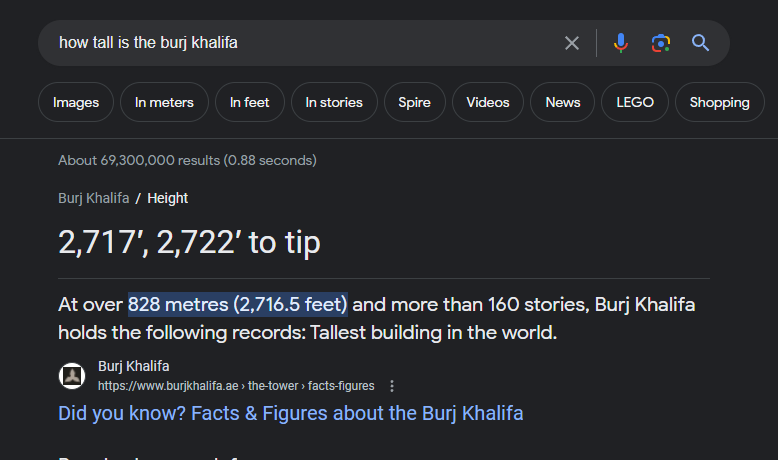Open the three-dot menu beside burjkhalifa.ae URL
This screenshot has height=460, width=778.
[x=392, y=386]
